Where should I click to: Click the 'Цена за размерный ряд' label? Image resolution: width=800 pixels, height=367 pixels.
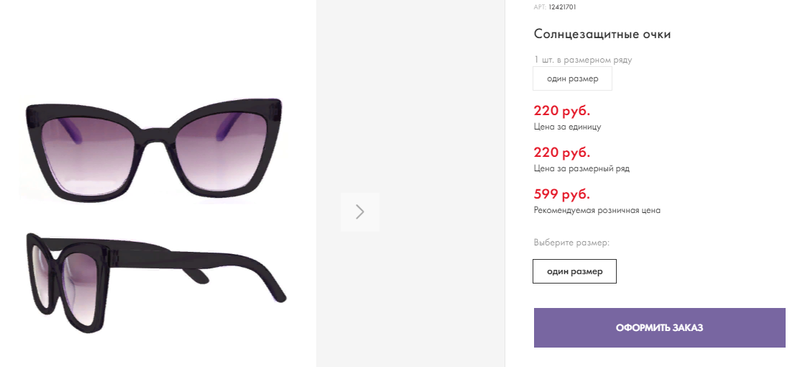(x=582, y=168)
